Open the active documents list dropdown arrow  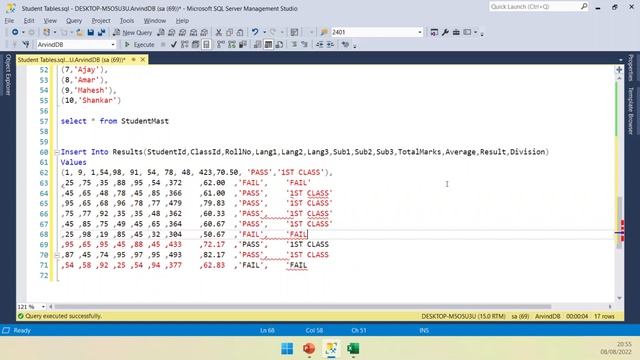(621, 60)
